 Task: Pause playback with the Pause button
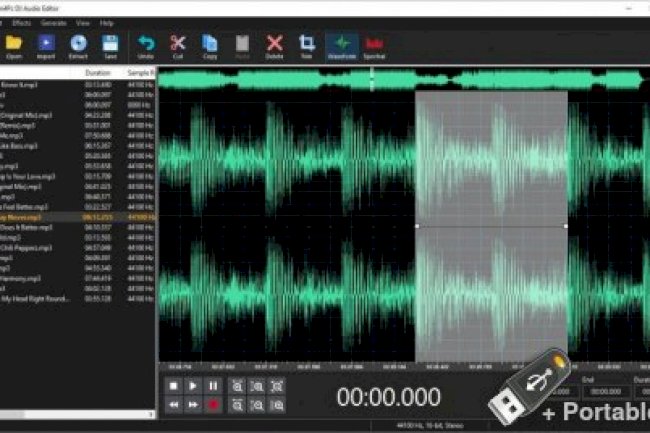coord(213,385)
